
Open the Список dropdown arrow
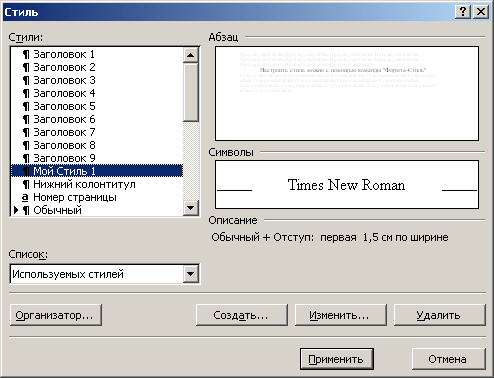[x=191, y=274]
